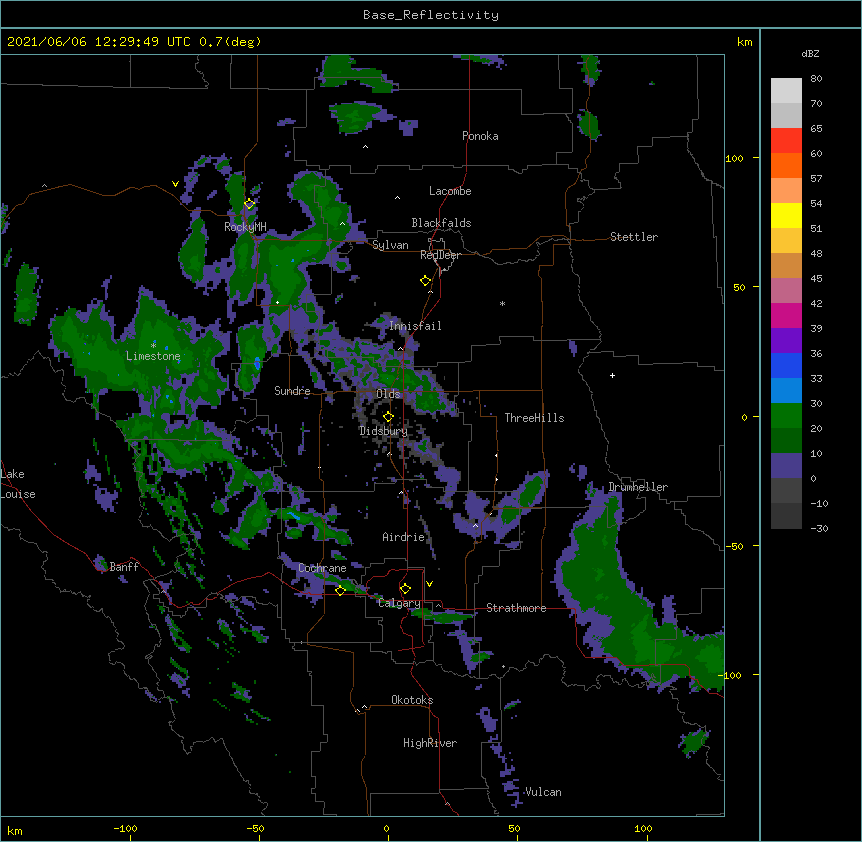Click the Calgary city label
862x842 pixels.
[x=399, y=603]
